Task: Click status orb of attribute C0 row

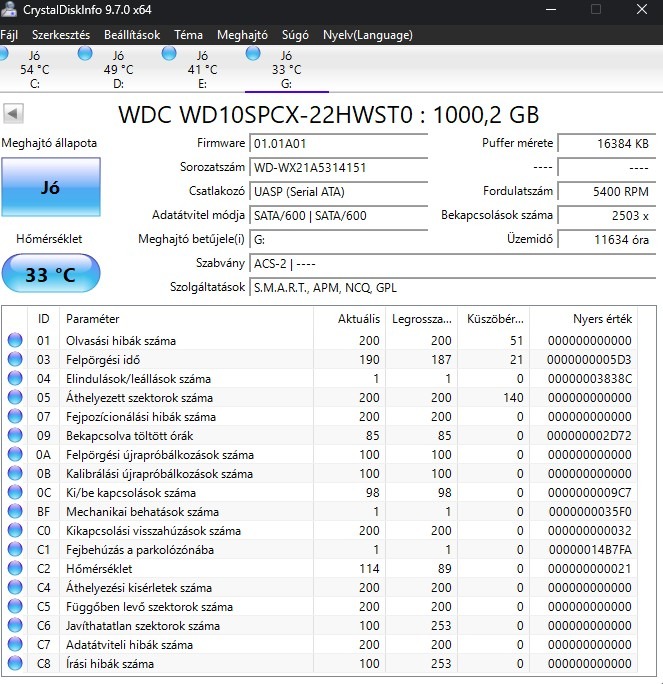Action: (x=15, y=530)
